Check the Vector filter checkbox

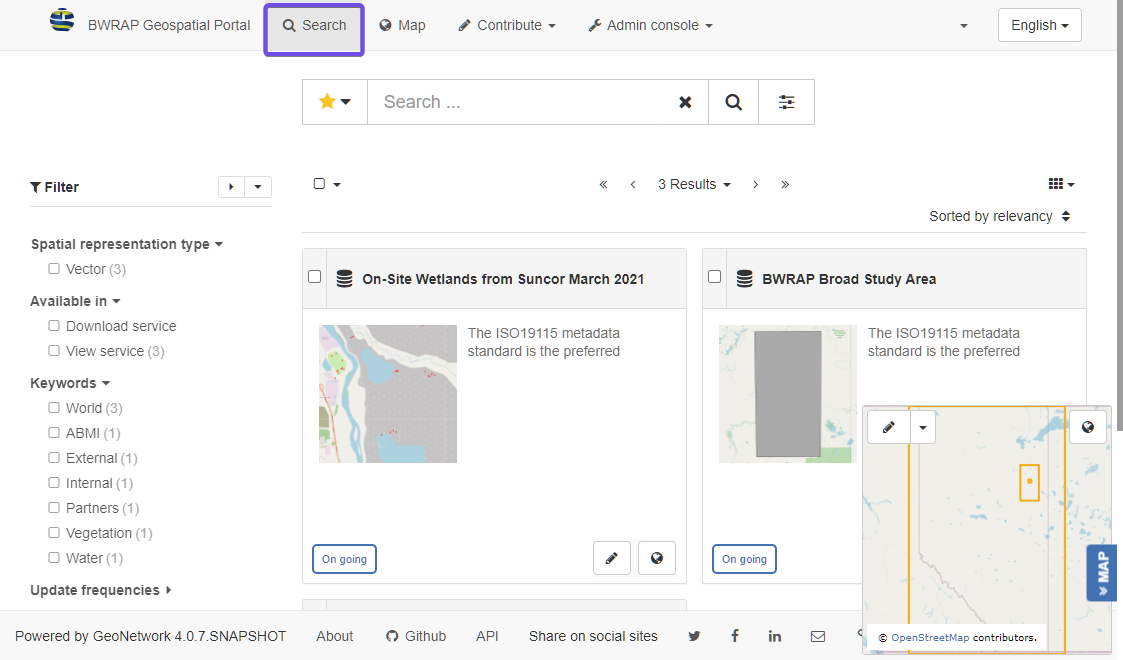point(54,268)
